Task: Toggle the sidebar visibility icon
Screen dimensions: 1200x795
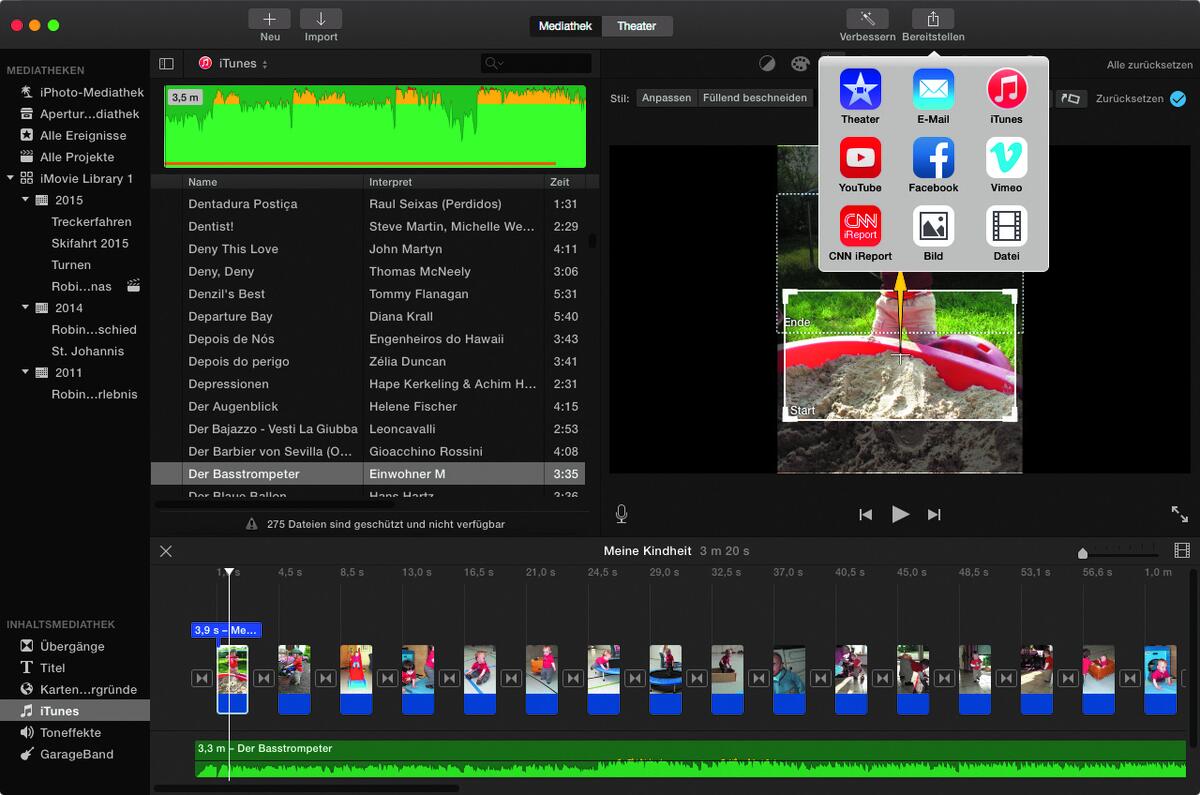Action: point(166,64)
